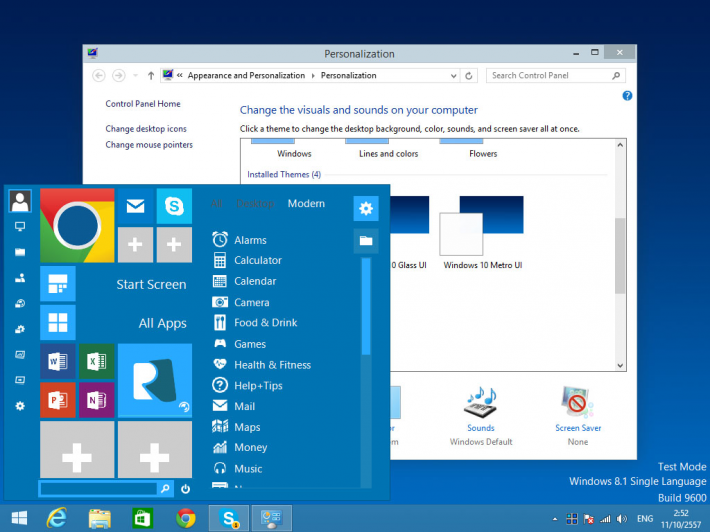
Task: Select the Windows 10 Metro UI theme
Action: click(x=483, y=233)
